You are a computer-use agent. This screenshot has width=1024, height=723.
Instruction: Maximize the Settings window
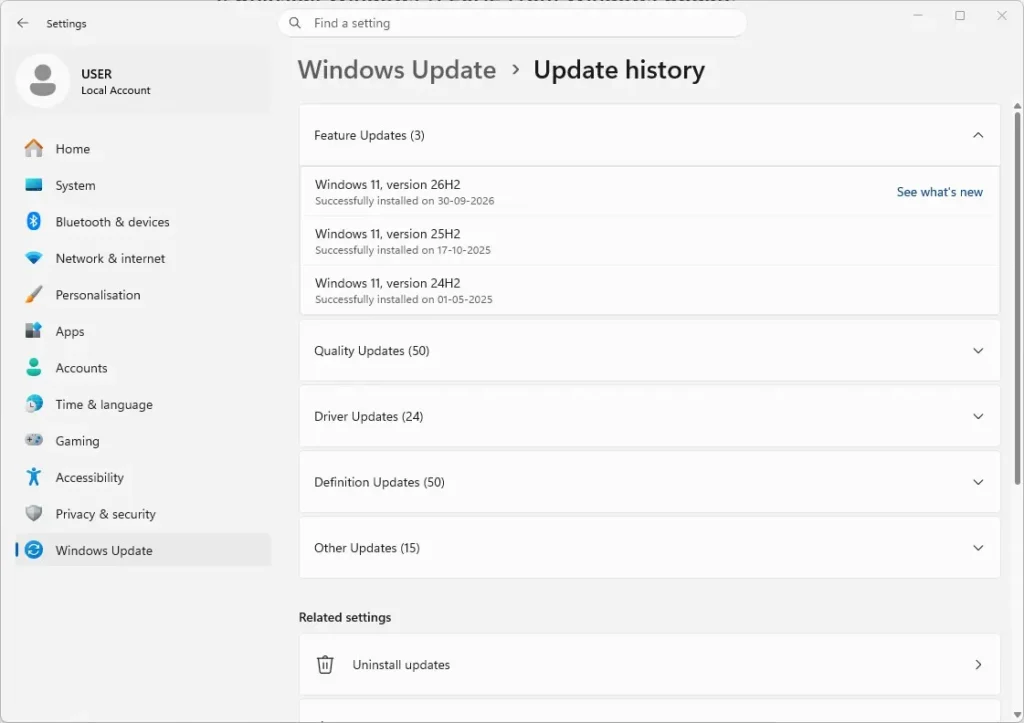959,16
